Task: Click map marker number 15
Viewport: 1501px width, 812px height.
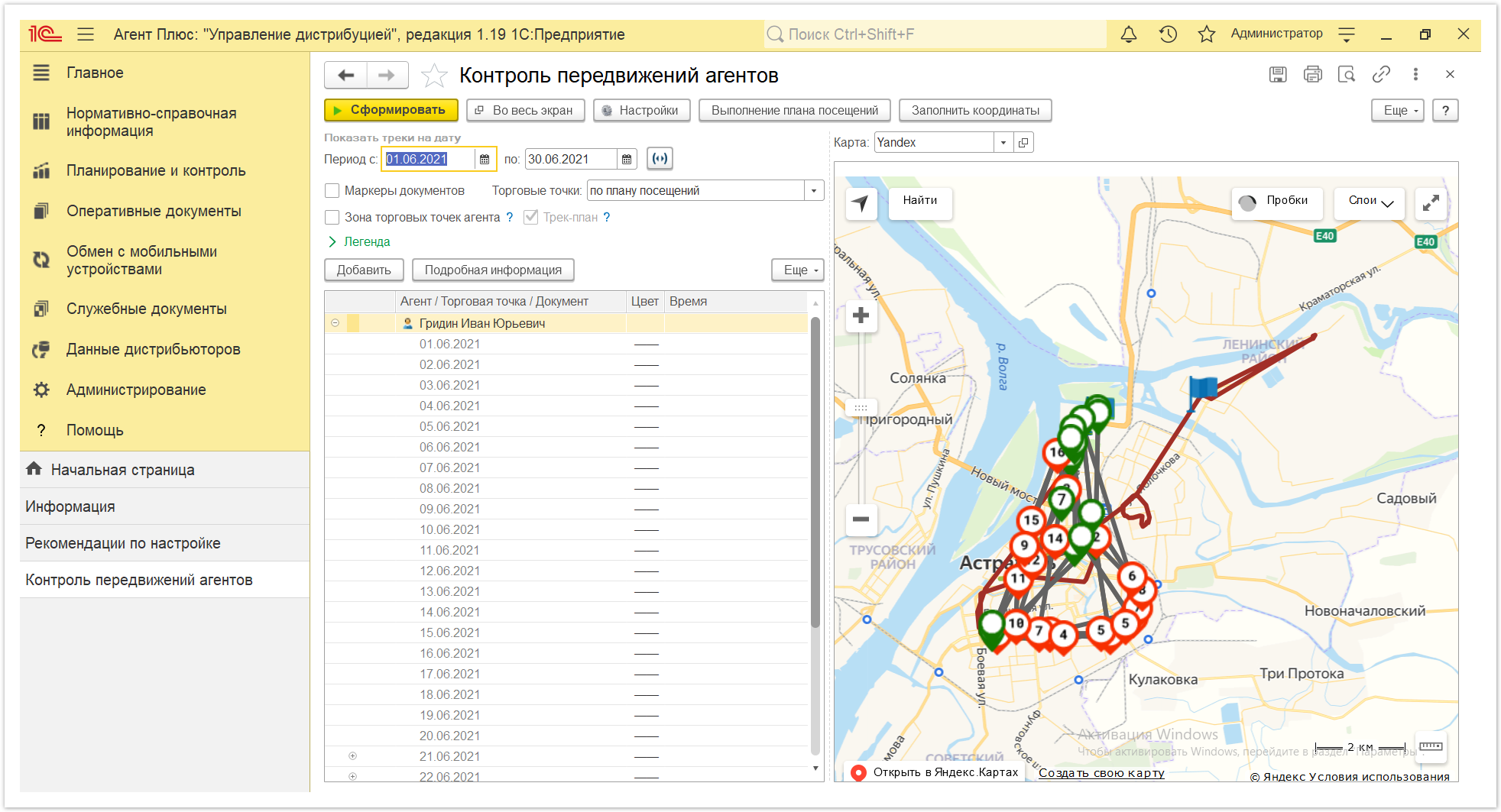Action: pos(1032,520)
